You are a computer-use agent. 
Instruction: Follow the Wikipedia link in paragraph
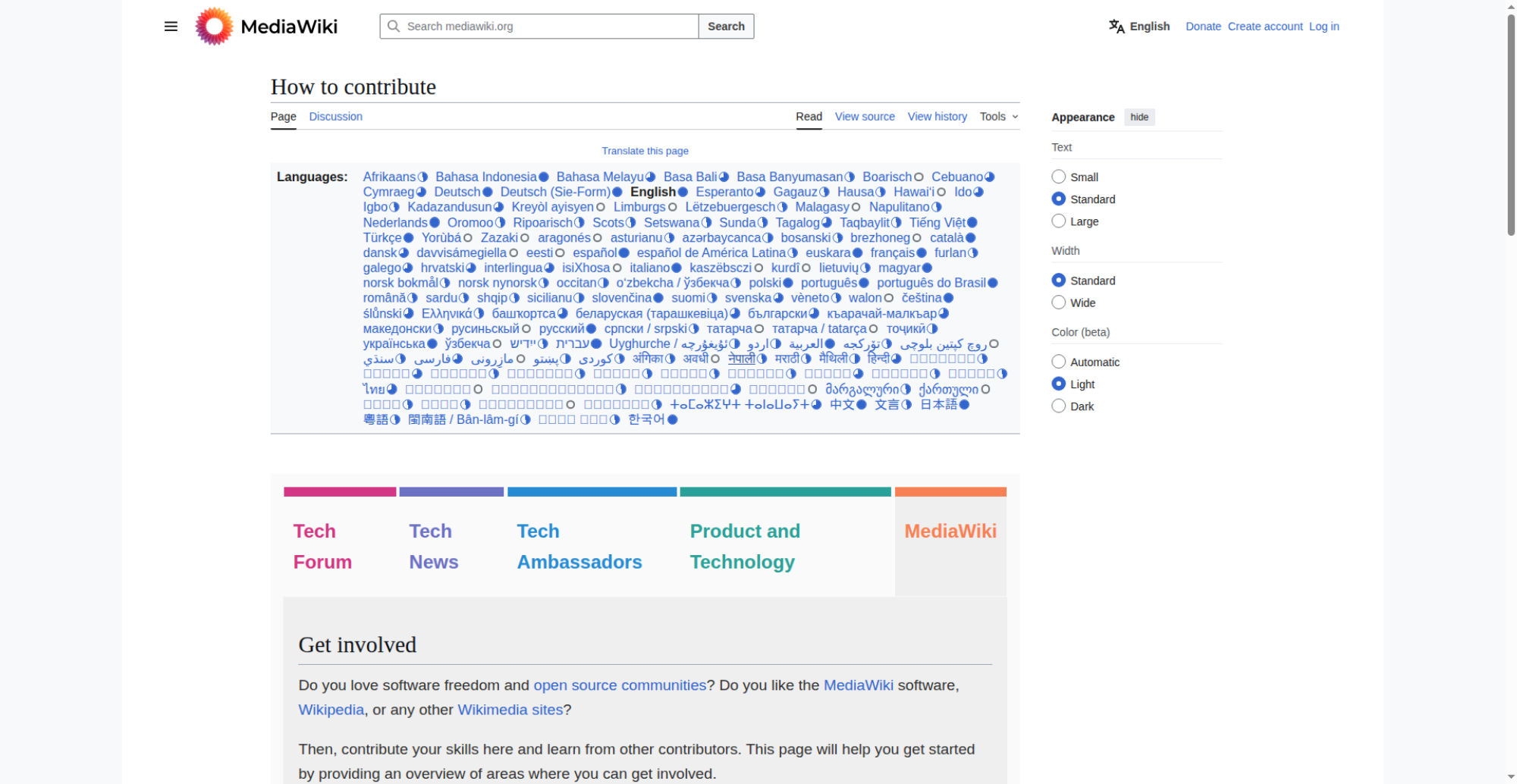click(x=331, y=710)
